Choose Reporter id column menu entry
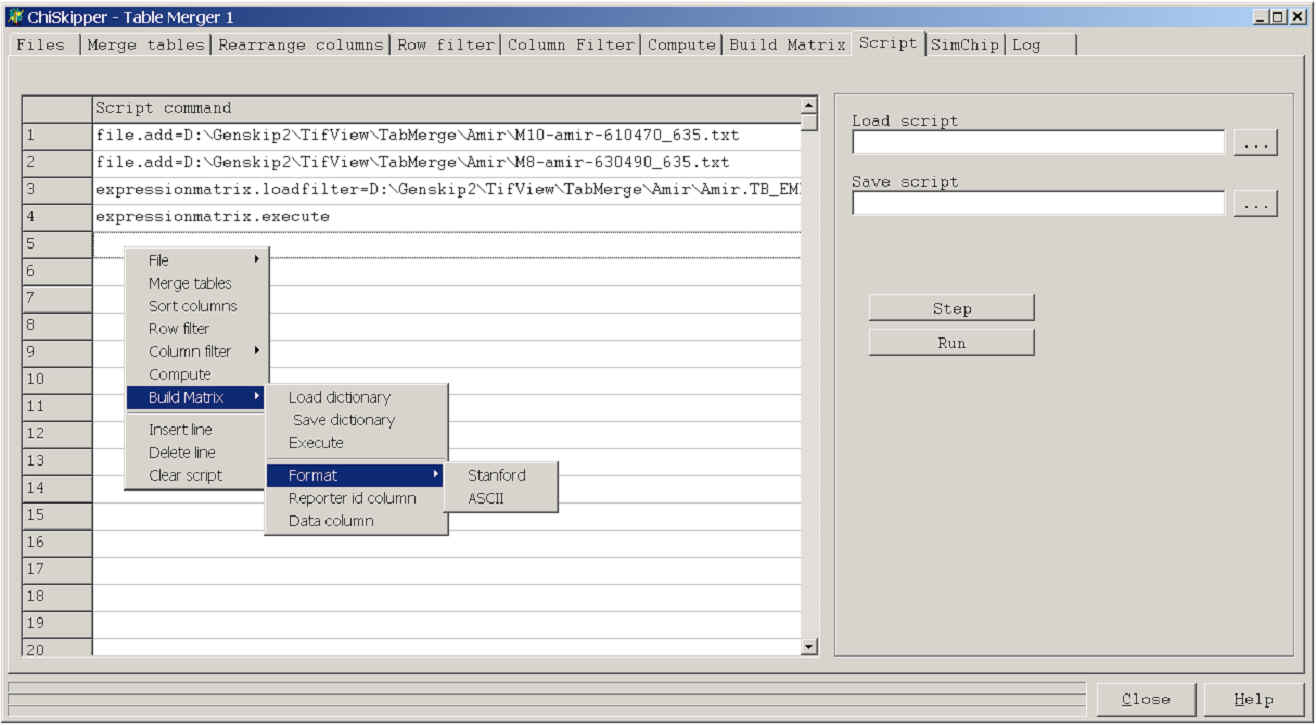The width and height of the screenshot is (1316, 726). 352,498
